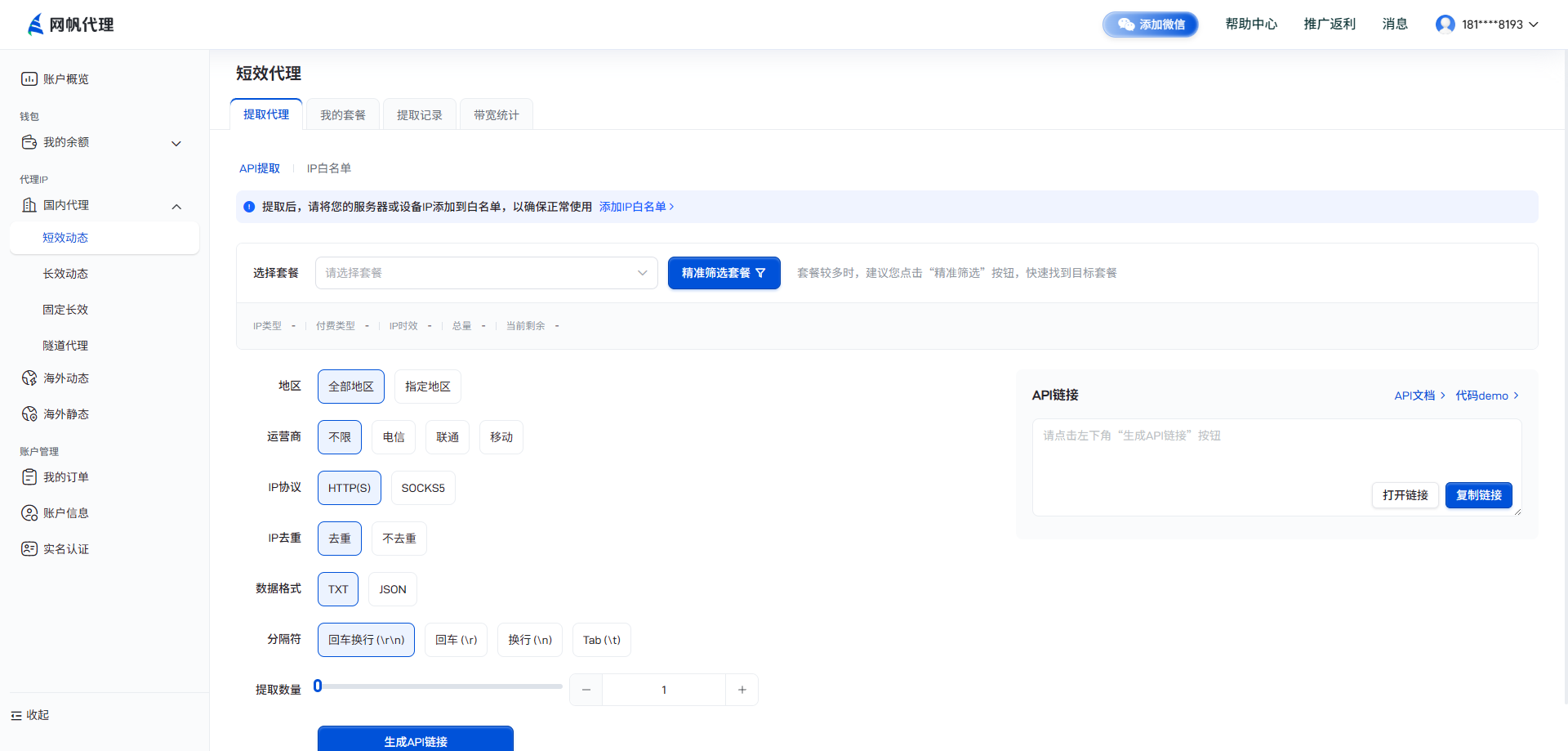Click the 网帆代理 logo icon
This screenshot has height=751, width=1568.
35,25
